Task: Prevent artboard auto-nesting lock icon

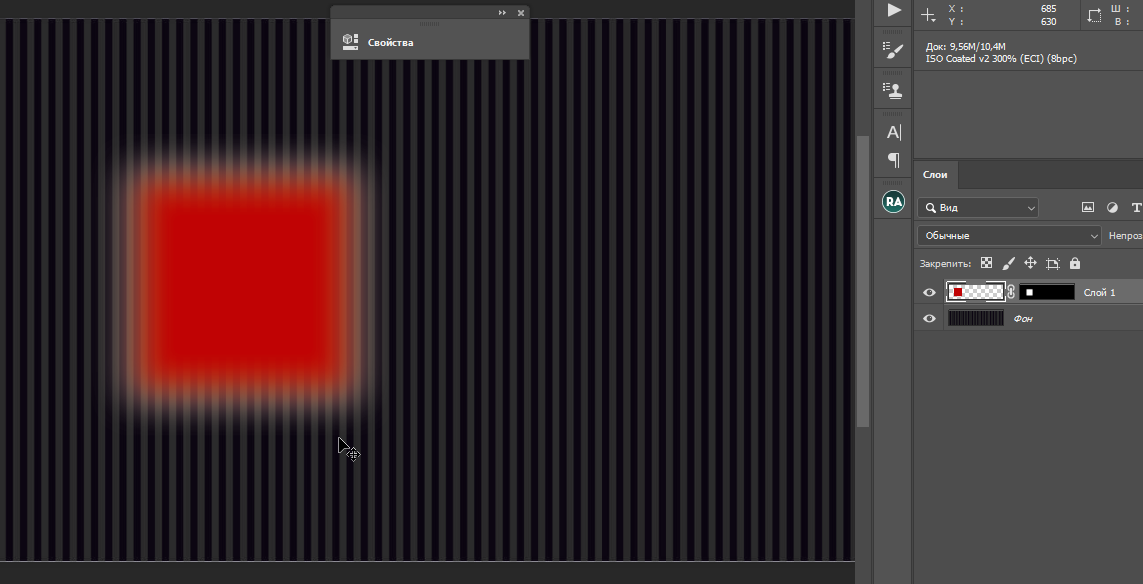Action: (x=1053, y=263)
